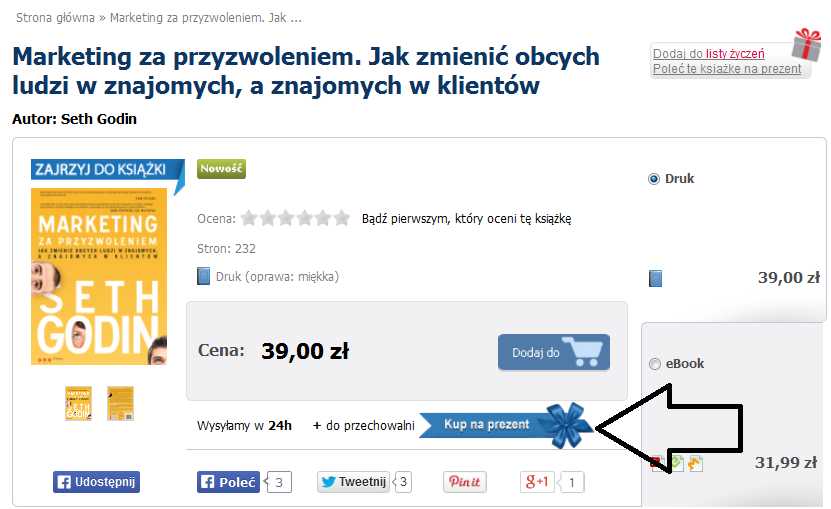Select the eBook radio button
Image resolution: width=831 pixels, height=509 pixels.
point(655,364)
